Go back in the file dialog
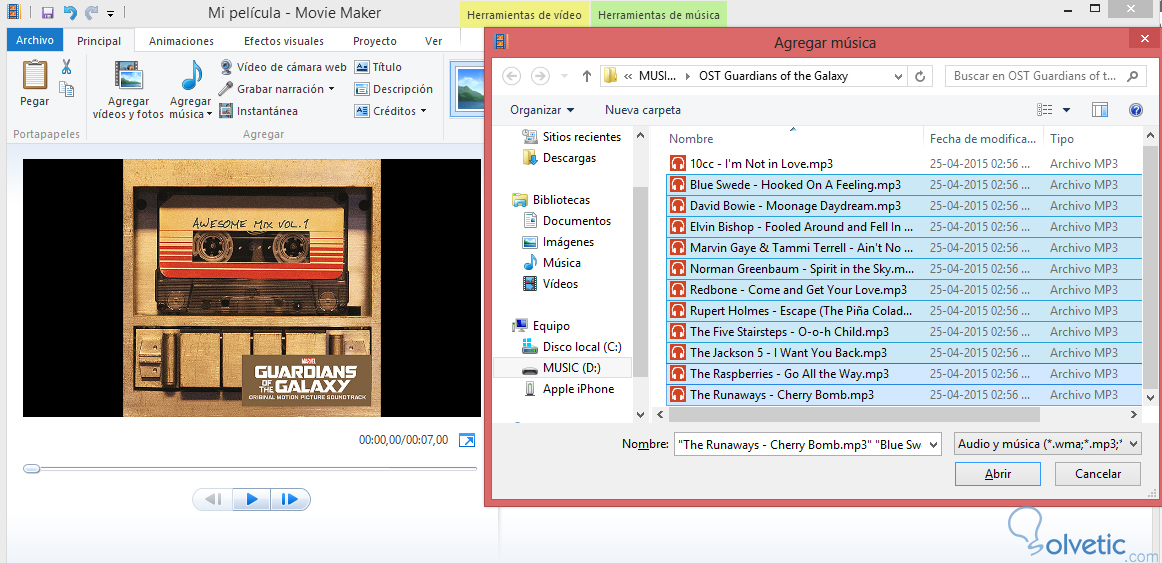The width and height of the screenshot is (1162, 563). tap(511, 76)
